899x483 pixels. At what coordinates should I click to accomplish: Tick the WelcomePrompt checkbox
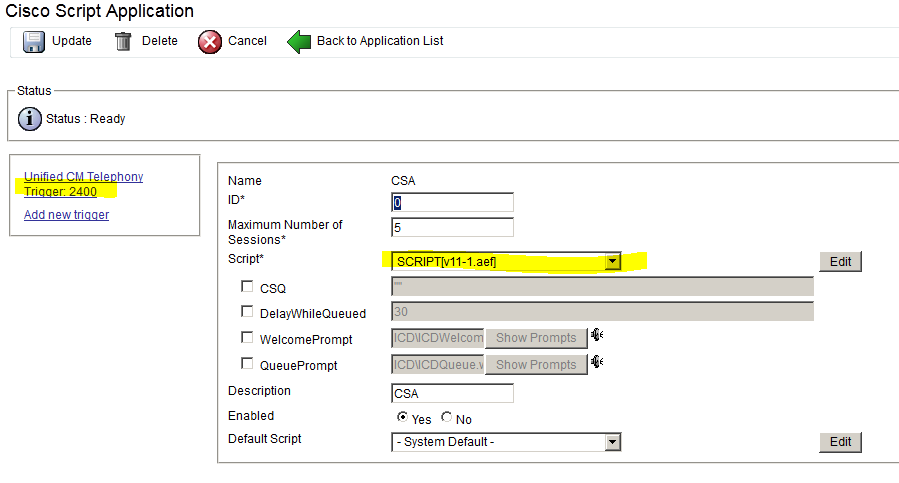247,337
